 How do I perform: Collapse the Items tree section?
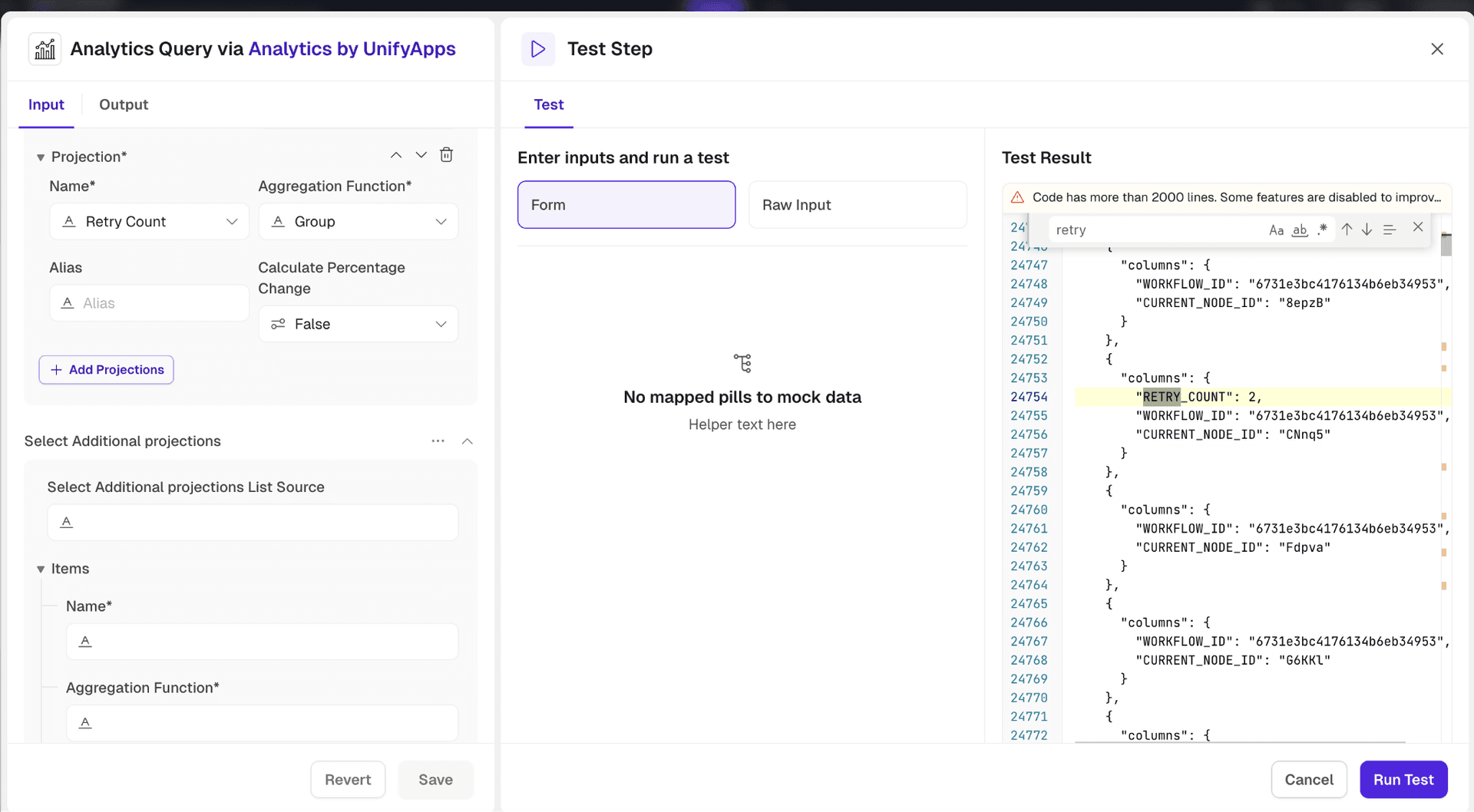click(41, 569)
